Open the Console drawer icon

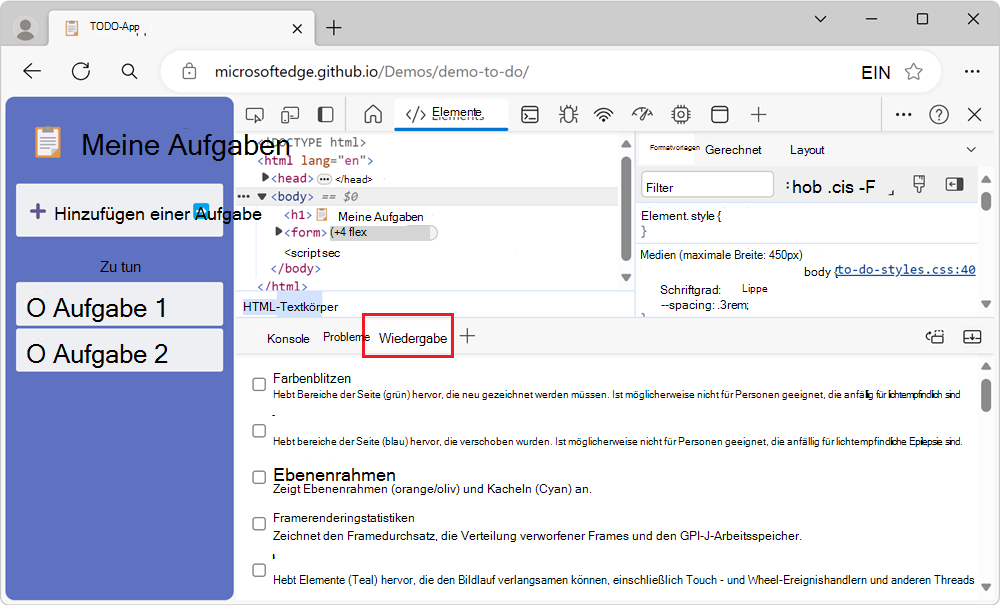(x=530, y=114)
